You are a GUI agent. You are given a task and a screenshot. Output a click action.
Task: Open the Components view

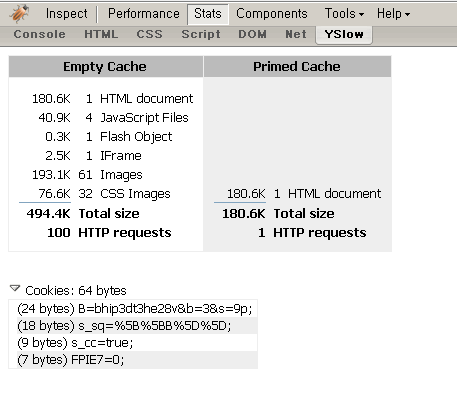click(272, 14)
